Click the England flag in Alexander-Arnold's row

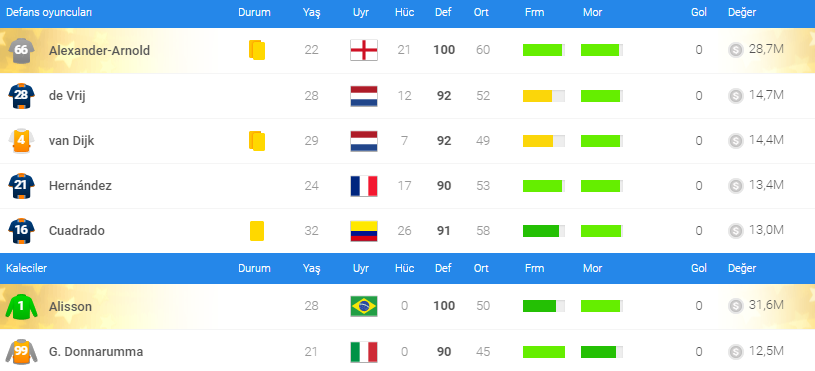pyautogui.click(x=364, y=50)
